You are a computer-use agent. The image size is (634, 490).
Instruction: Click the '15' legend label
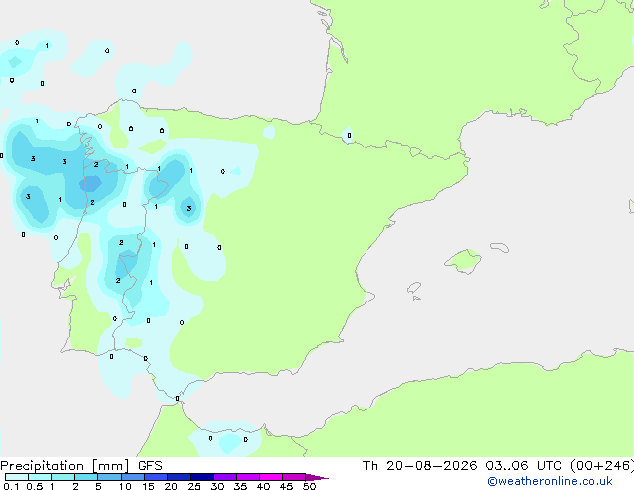point(148,486)
